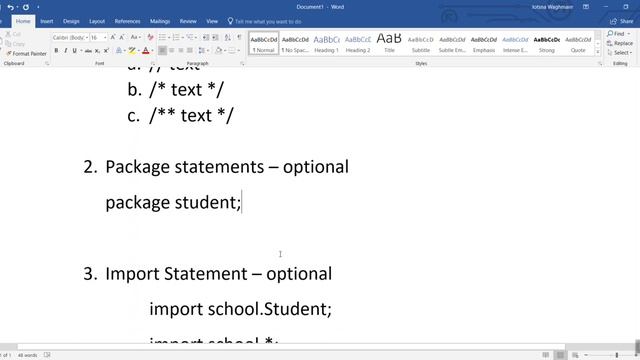Click the red font color button
640x360 pixels.
pos(146,51)
